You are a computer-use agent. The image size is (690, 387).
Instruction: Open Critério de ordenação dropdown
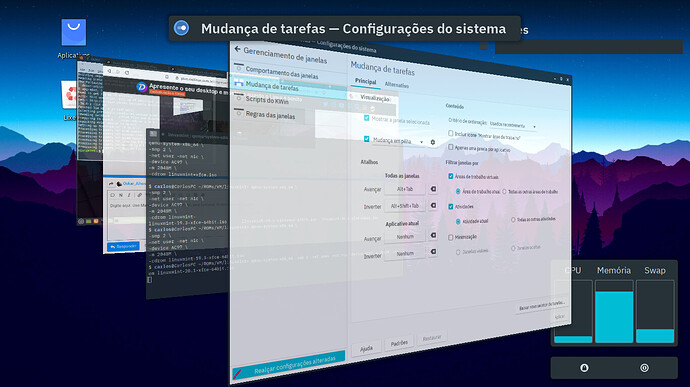point(514,125)
